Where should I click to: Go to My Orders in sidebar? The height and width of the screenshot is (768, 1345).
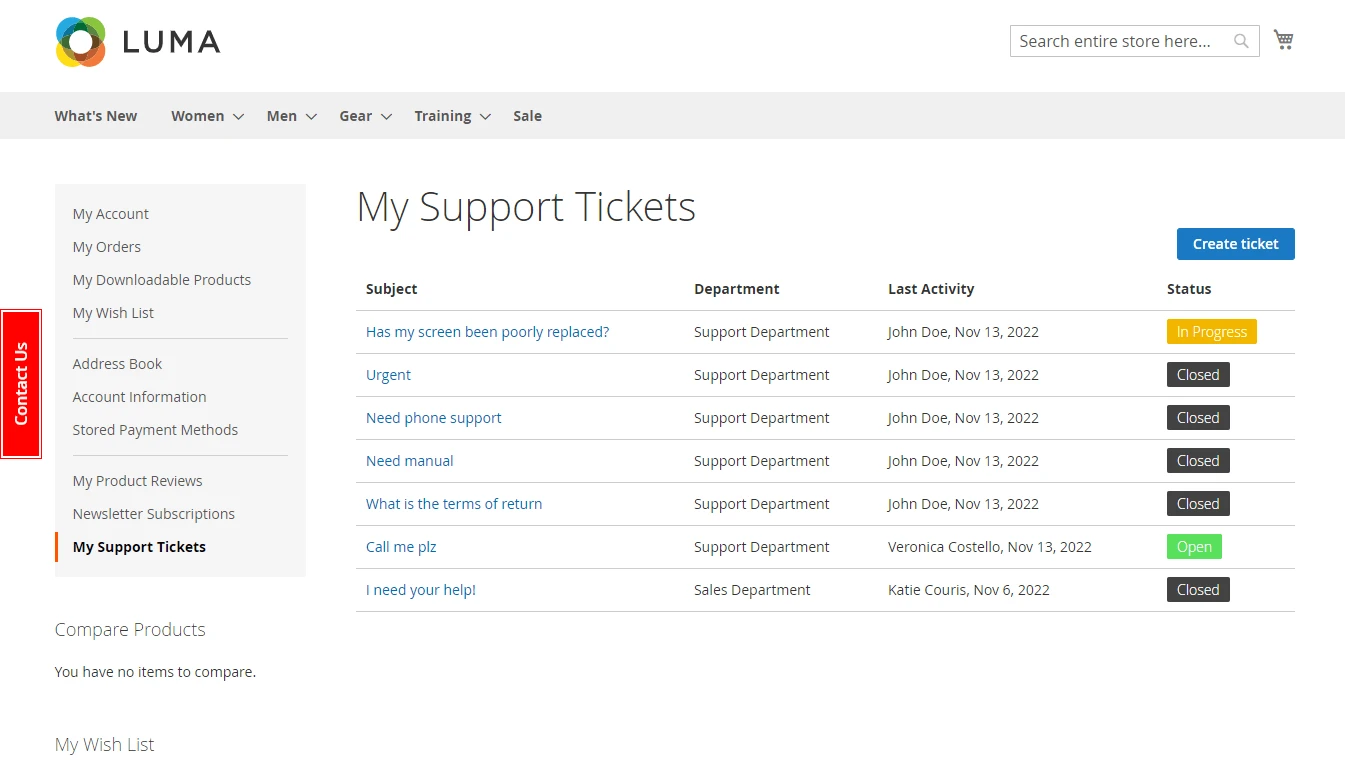click(x=106, y=247)
